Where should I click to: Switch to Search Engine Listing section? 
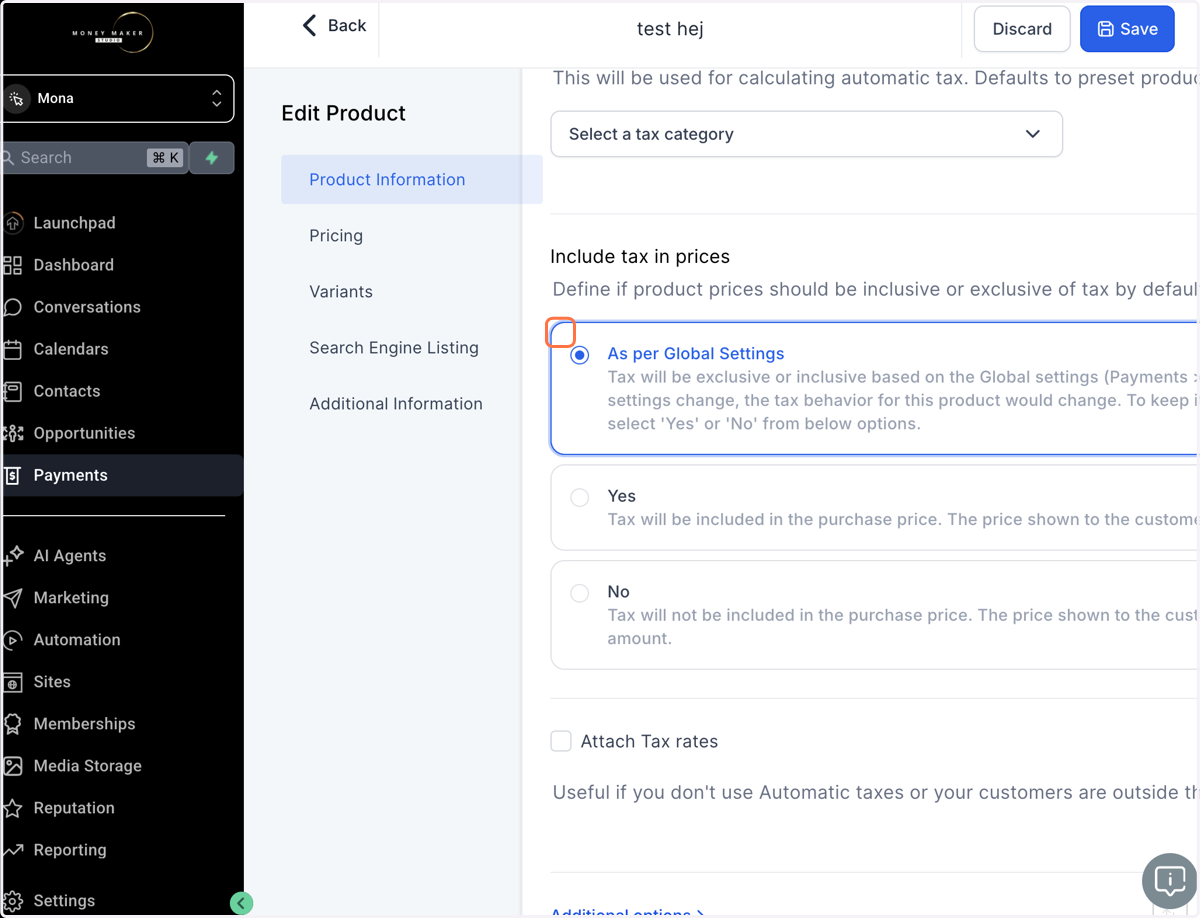tap(394, 348)
